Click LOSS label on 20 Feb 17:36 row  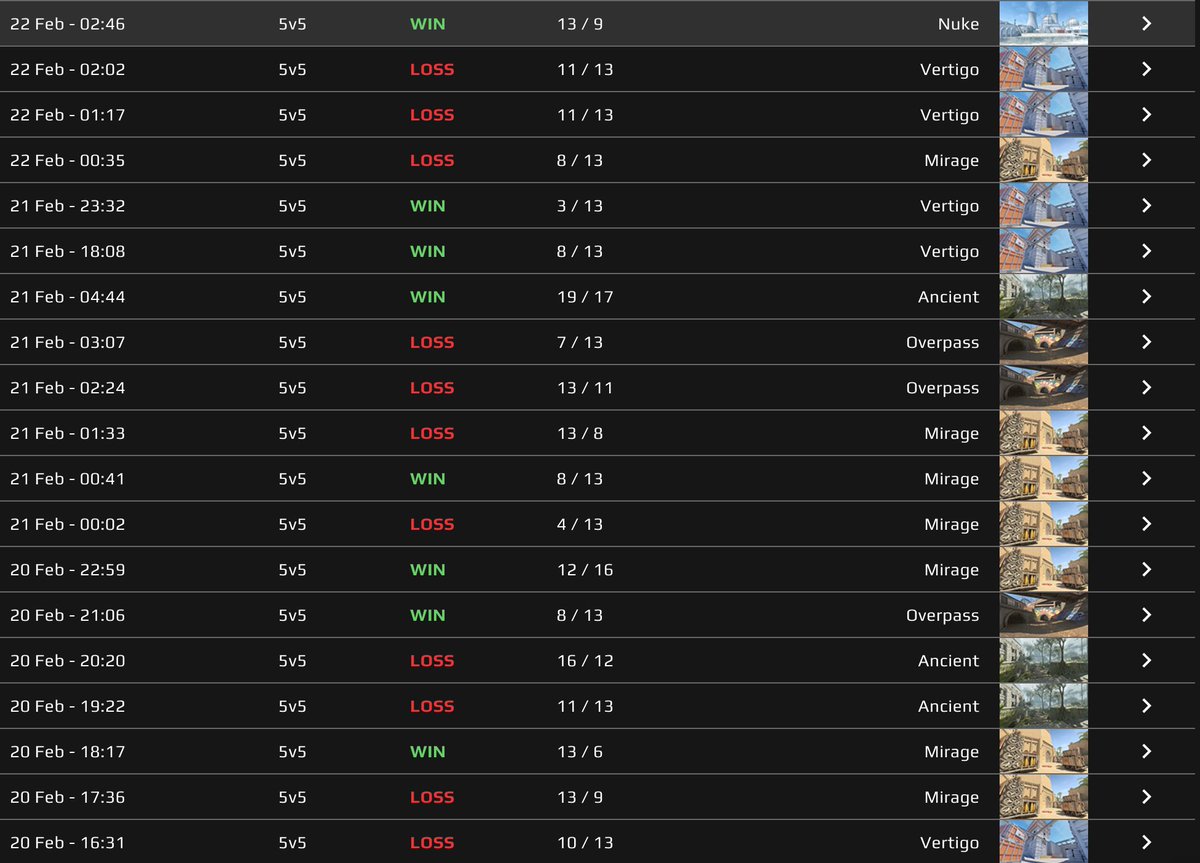click(432, 797)
